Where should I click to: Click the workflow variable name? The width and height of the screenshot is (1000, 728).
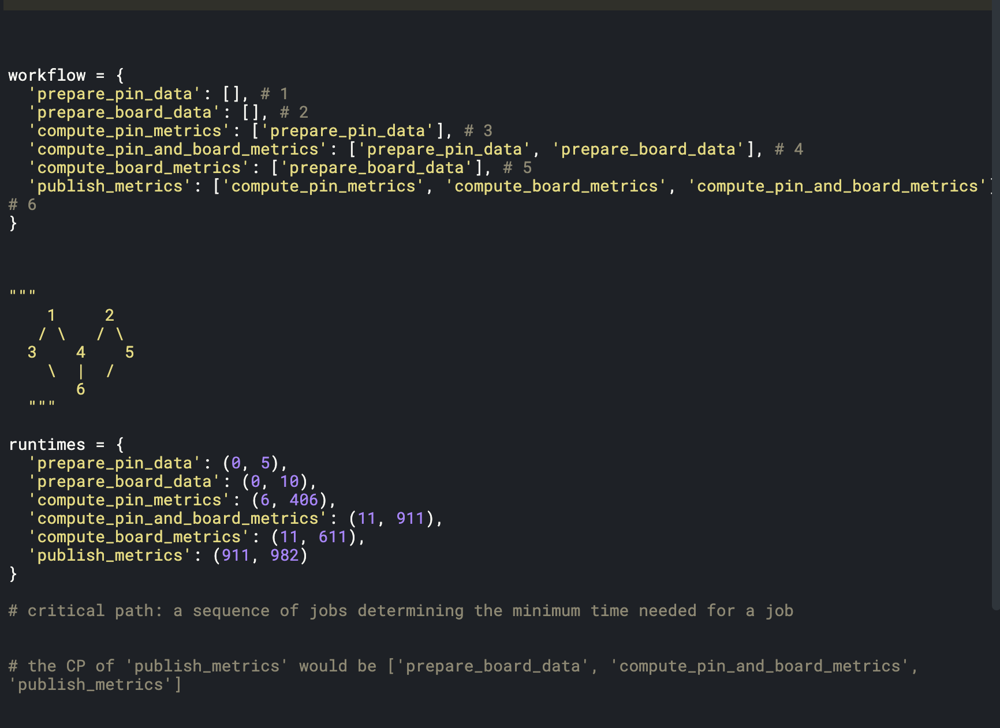pos(46,75)
